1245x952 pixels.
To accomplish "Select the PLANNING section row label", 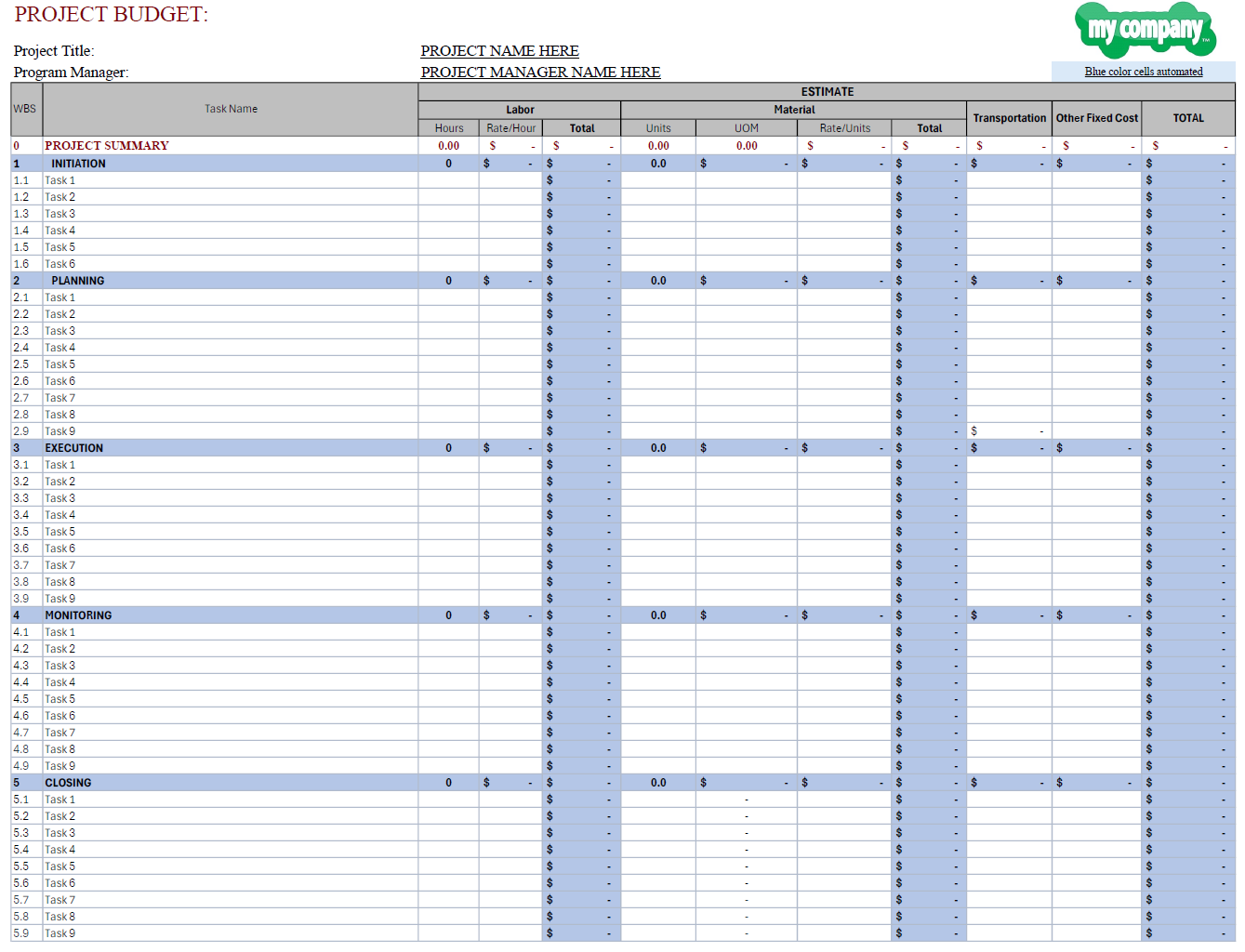I will [78, 281].
